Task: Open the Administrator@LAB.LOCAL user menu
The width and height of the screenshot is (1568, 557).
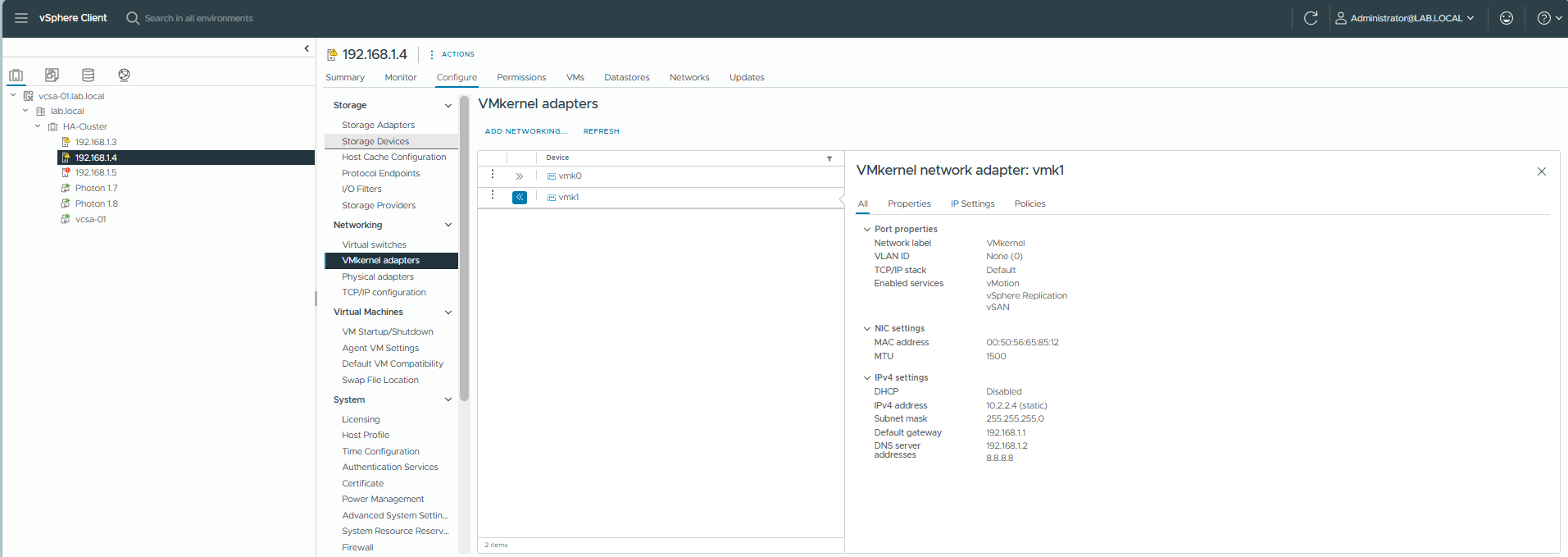Action: (1405, 18)
